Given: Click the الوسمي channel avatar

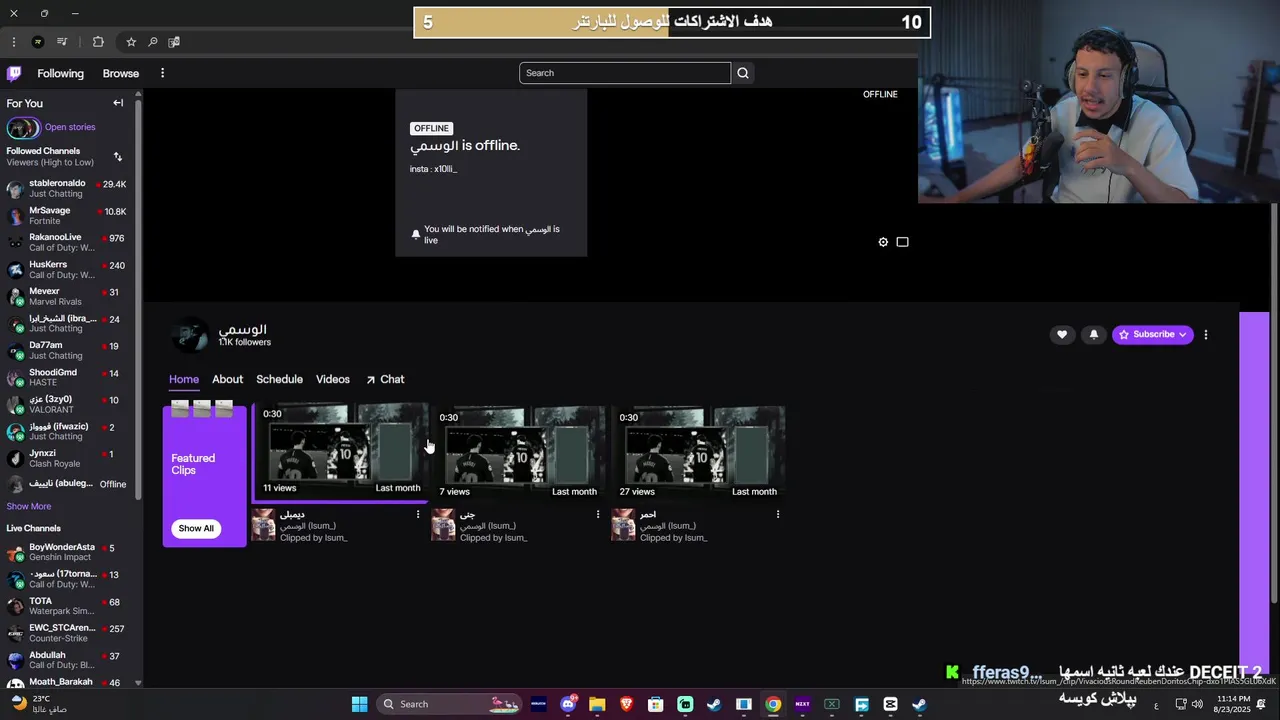Looking at the screenshot, I should (x=189, y=335).
